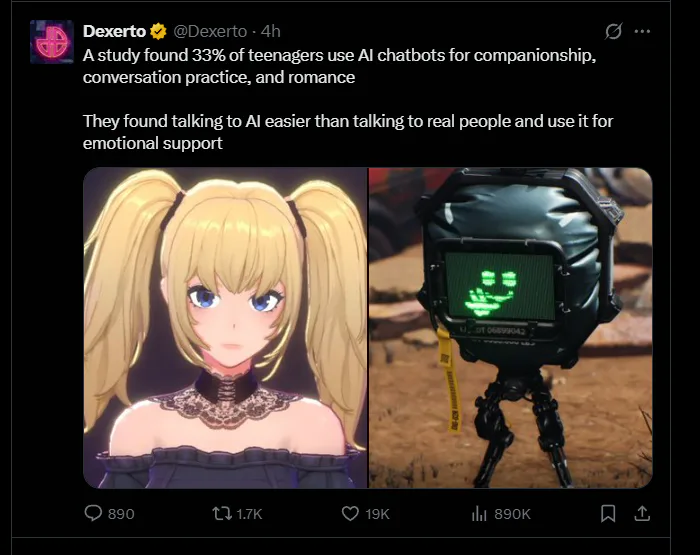The image size is (700, 555).
Task: Click the 1.7K repost count
Action: coord(249,514)
